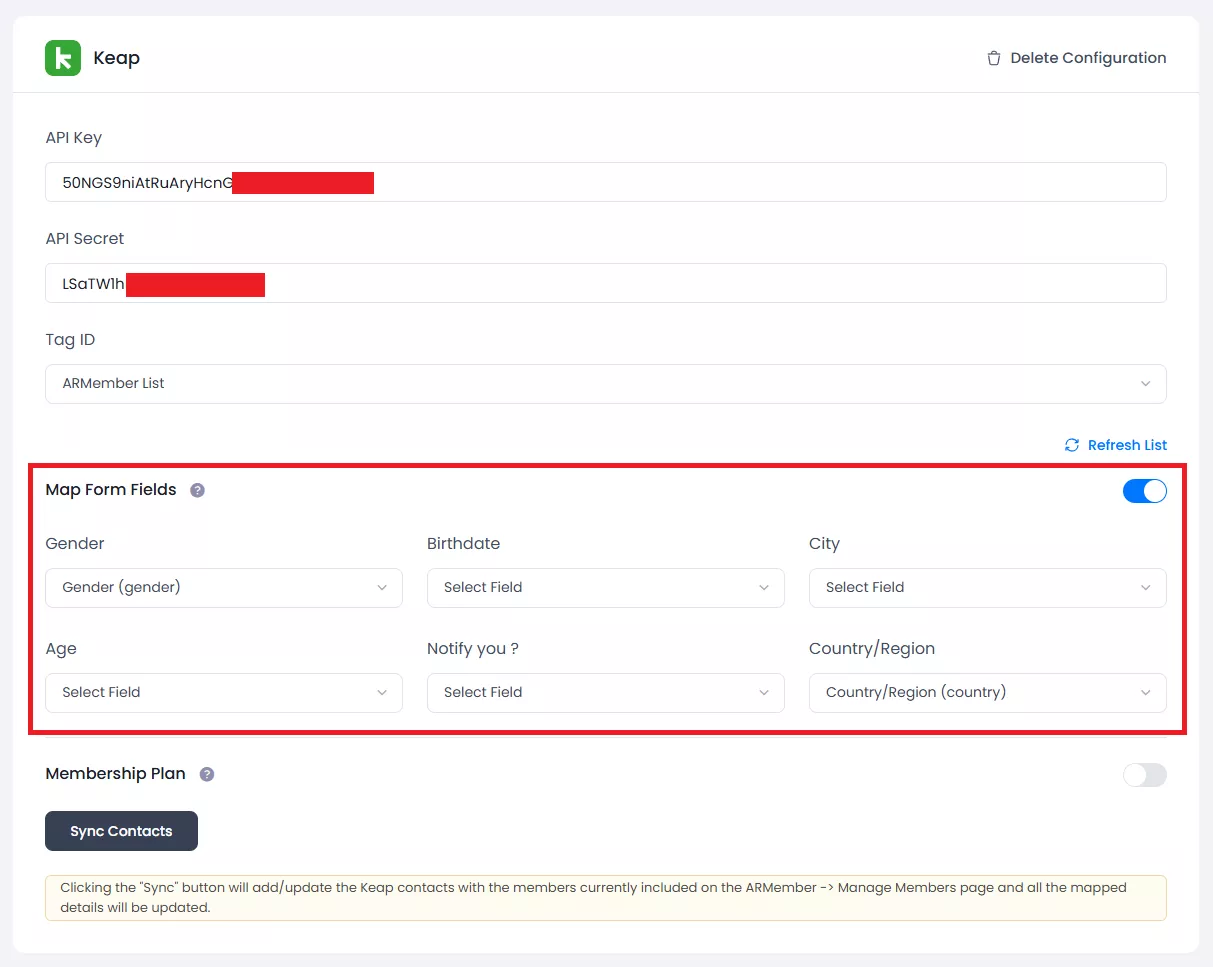
Task: Click the green Keap logo icon
Action: [63, 58]
